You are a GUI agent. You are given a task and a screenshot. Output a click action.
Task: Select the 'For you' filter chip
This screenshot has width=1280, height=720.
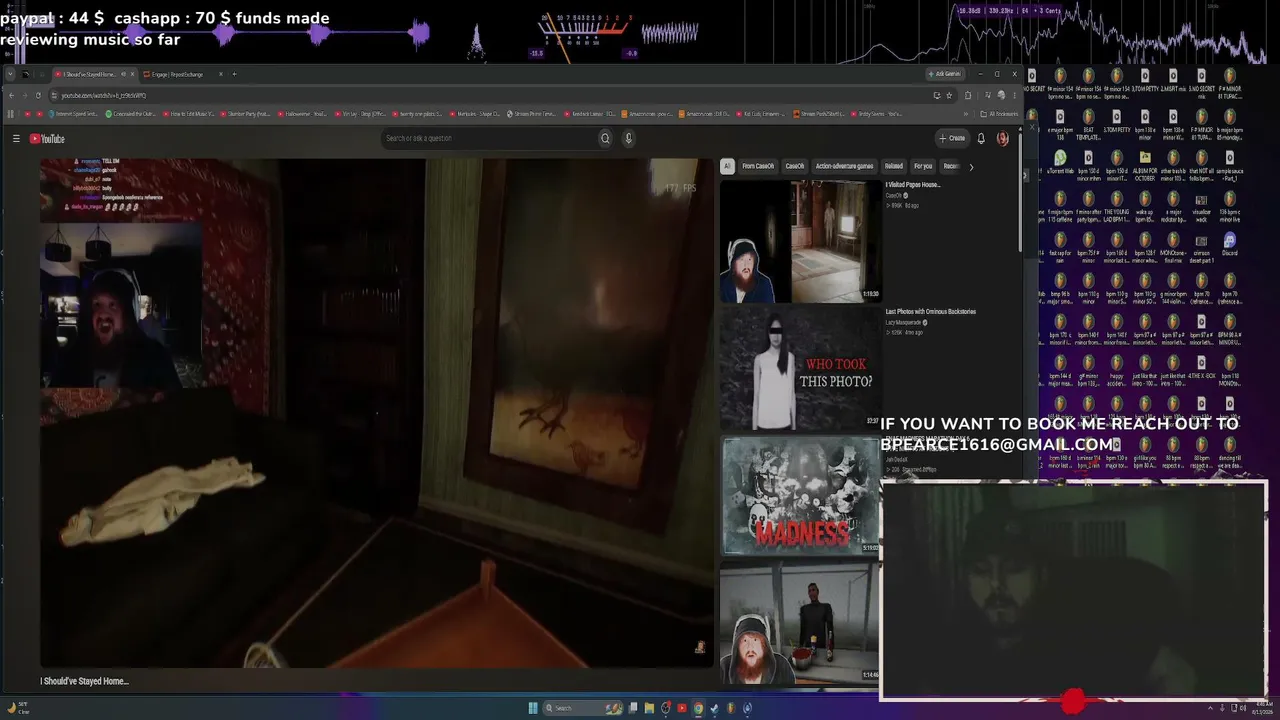pyautogui.click(x=923, y=166)
